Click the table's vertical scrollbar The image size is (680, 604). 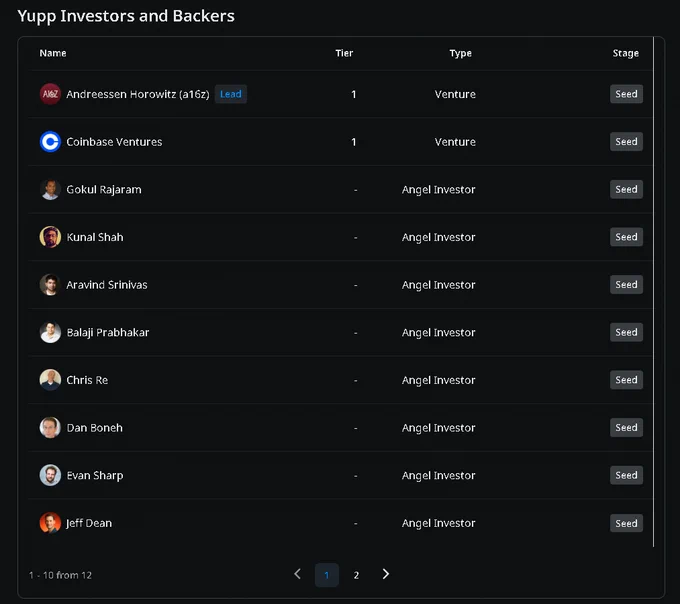click(x=653, y=292)
